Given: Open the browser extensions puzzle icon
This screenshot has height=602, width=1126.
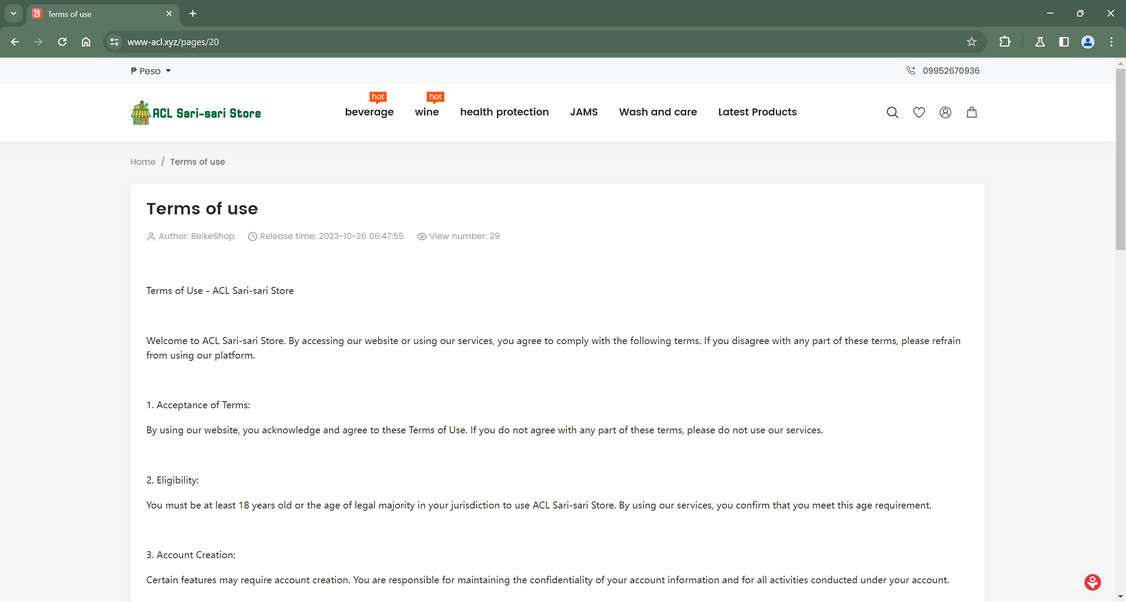Looking at the screenshot, I should point(1003,42).
